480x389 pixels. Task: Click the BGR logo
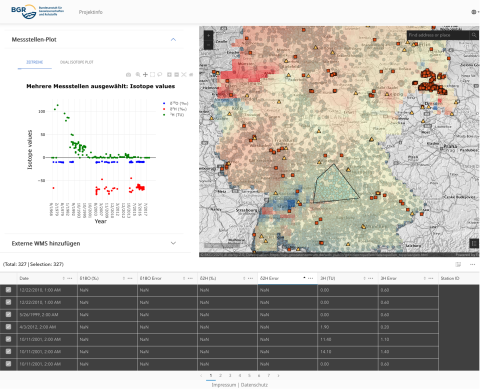[37, 11]
